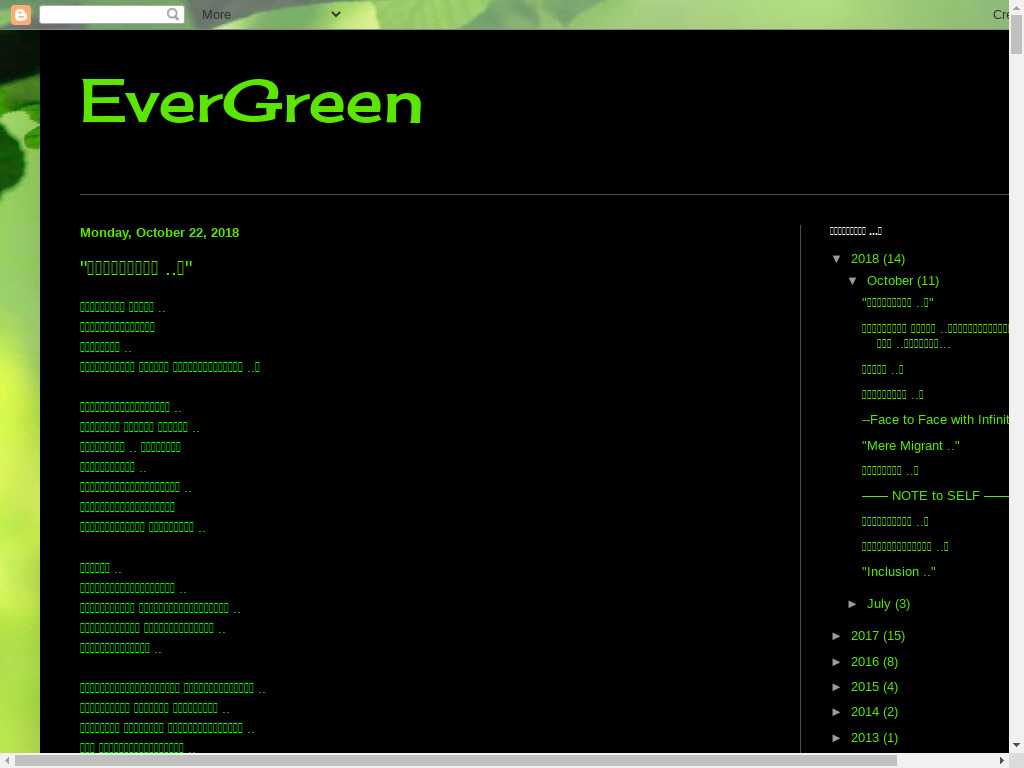
Task: Open the NOTE to SELF post
Action: 934,496
